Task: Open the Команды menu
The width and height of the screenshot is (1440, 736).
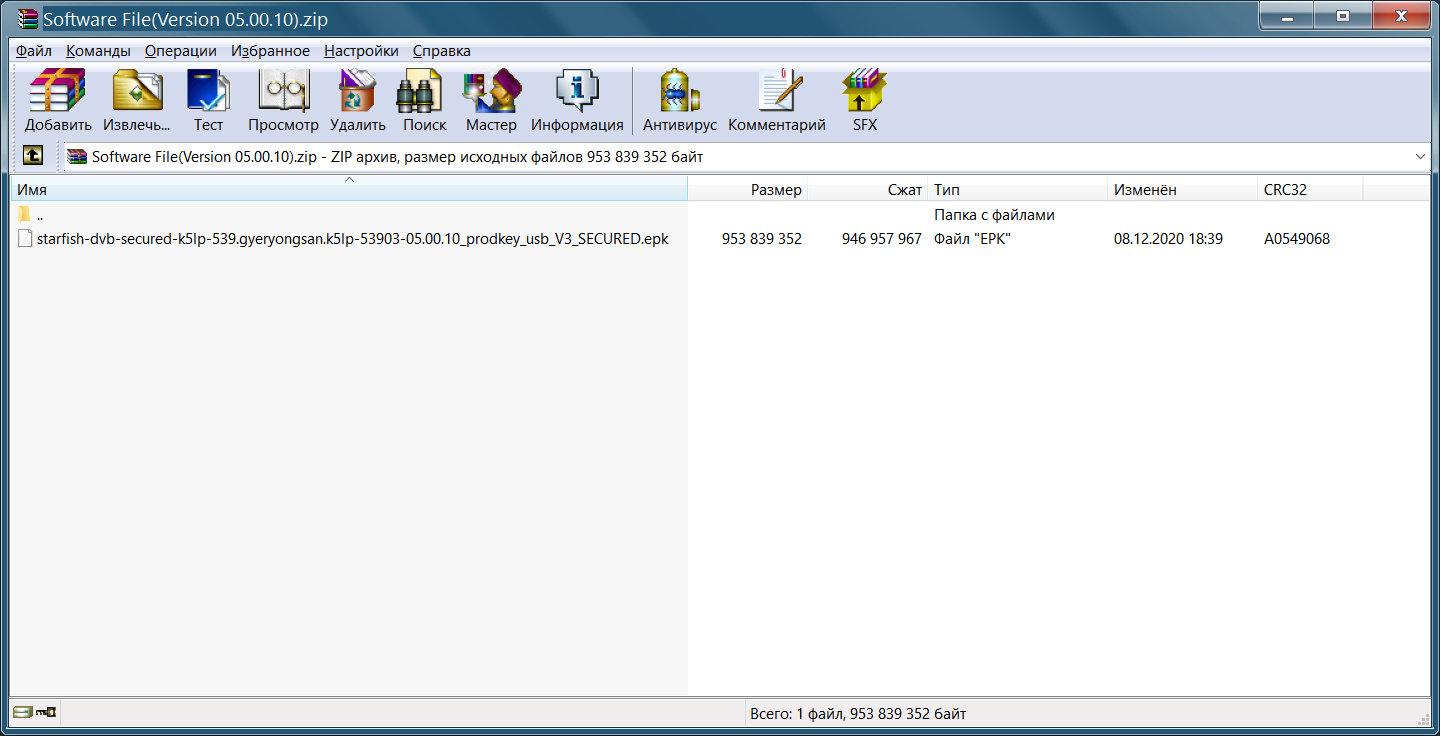Action: click(x=98, y=51)
